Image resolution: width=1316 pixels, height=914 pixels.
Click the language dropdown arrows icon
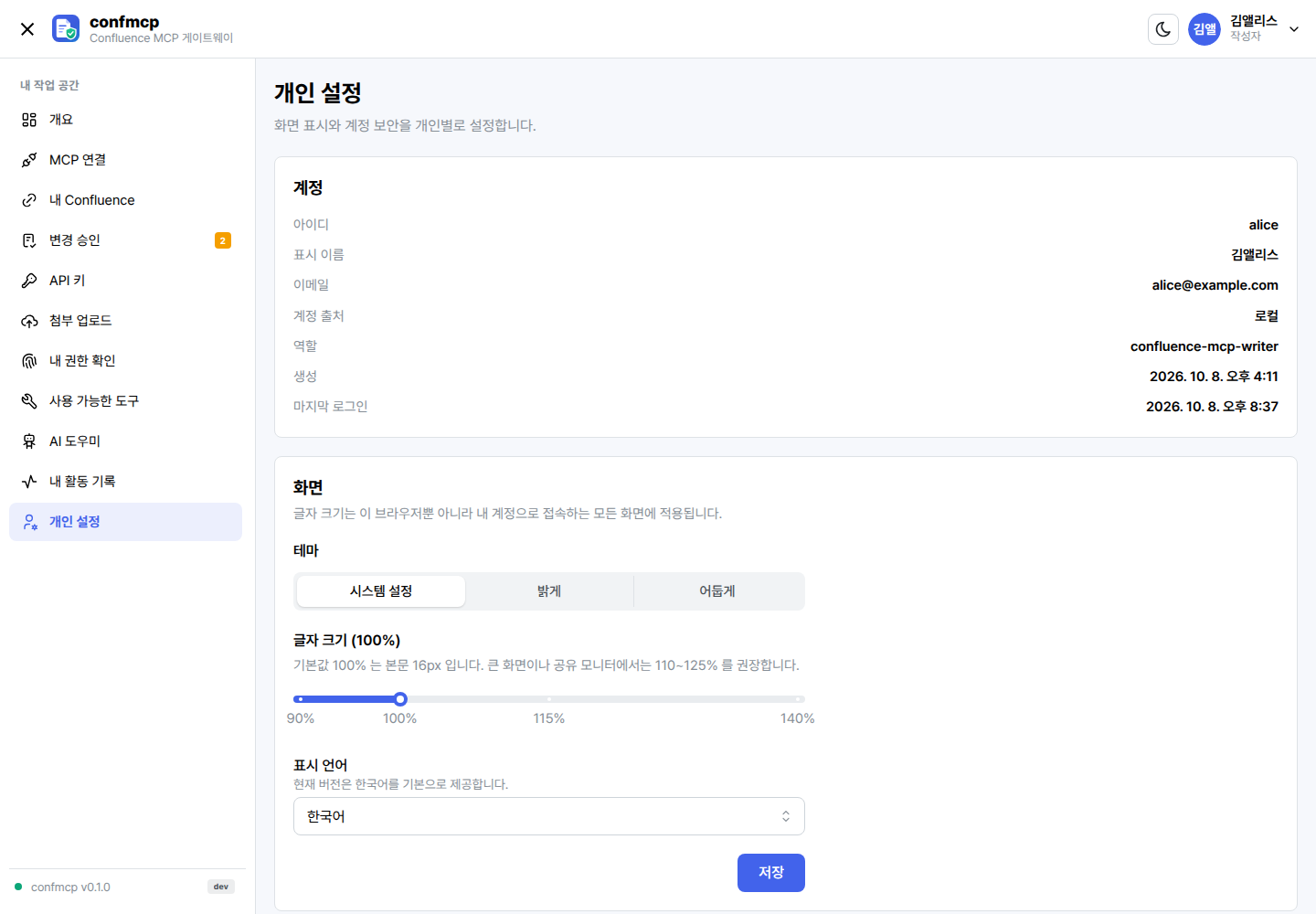click(786, 816)
